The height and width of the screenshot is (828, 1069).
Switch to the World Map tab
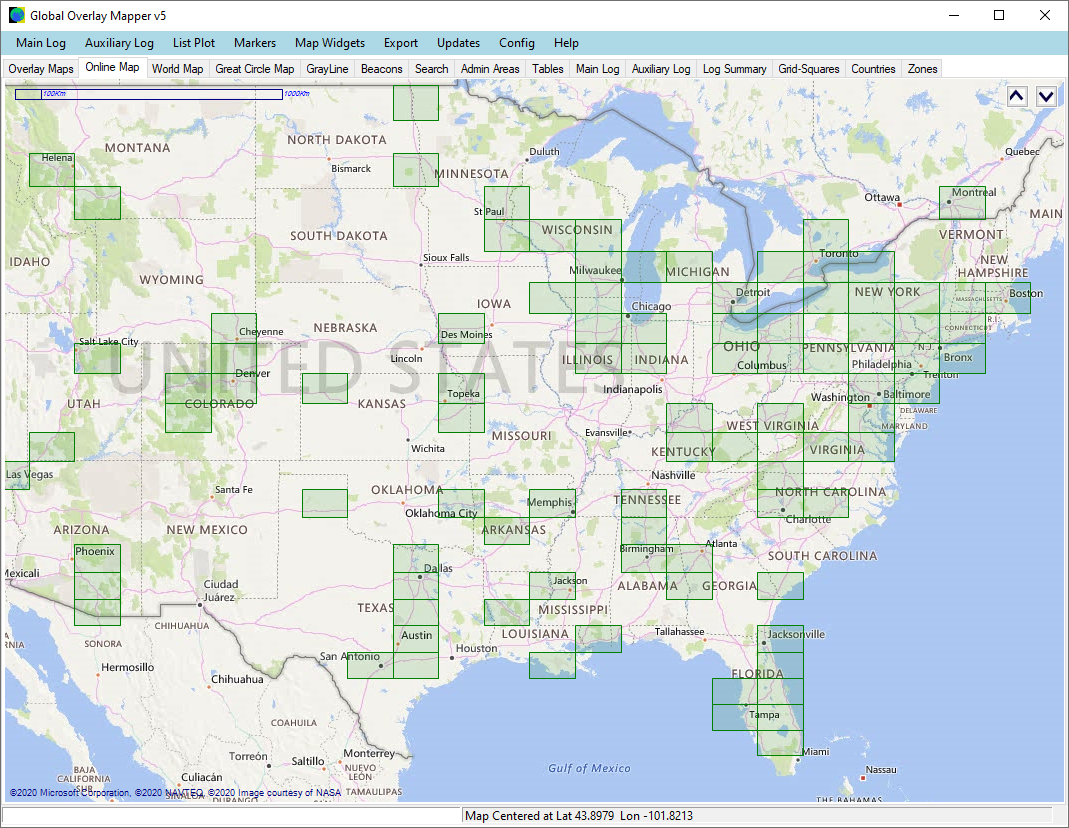pyautogui.click(x=177, y=69)
